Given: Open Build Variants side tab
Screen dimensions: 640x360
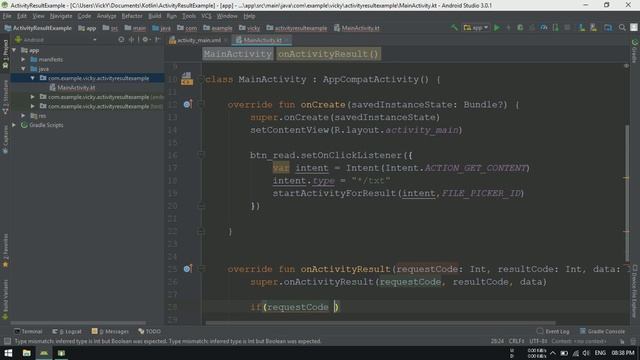Looking at the screenshot, I should click(x=5, y=299).
